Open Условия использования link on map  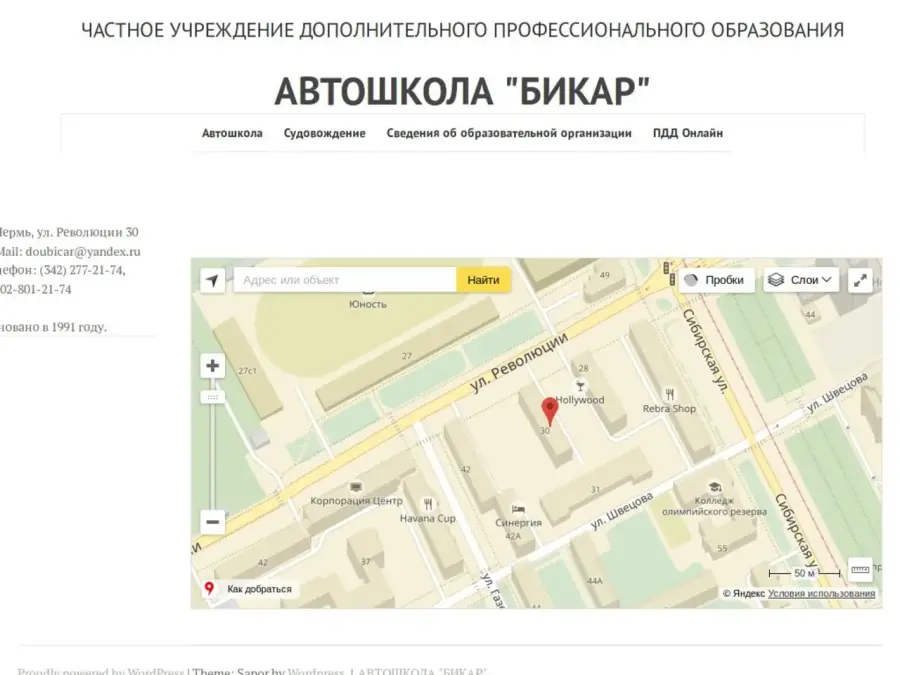pos(821,594)
